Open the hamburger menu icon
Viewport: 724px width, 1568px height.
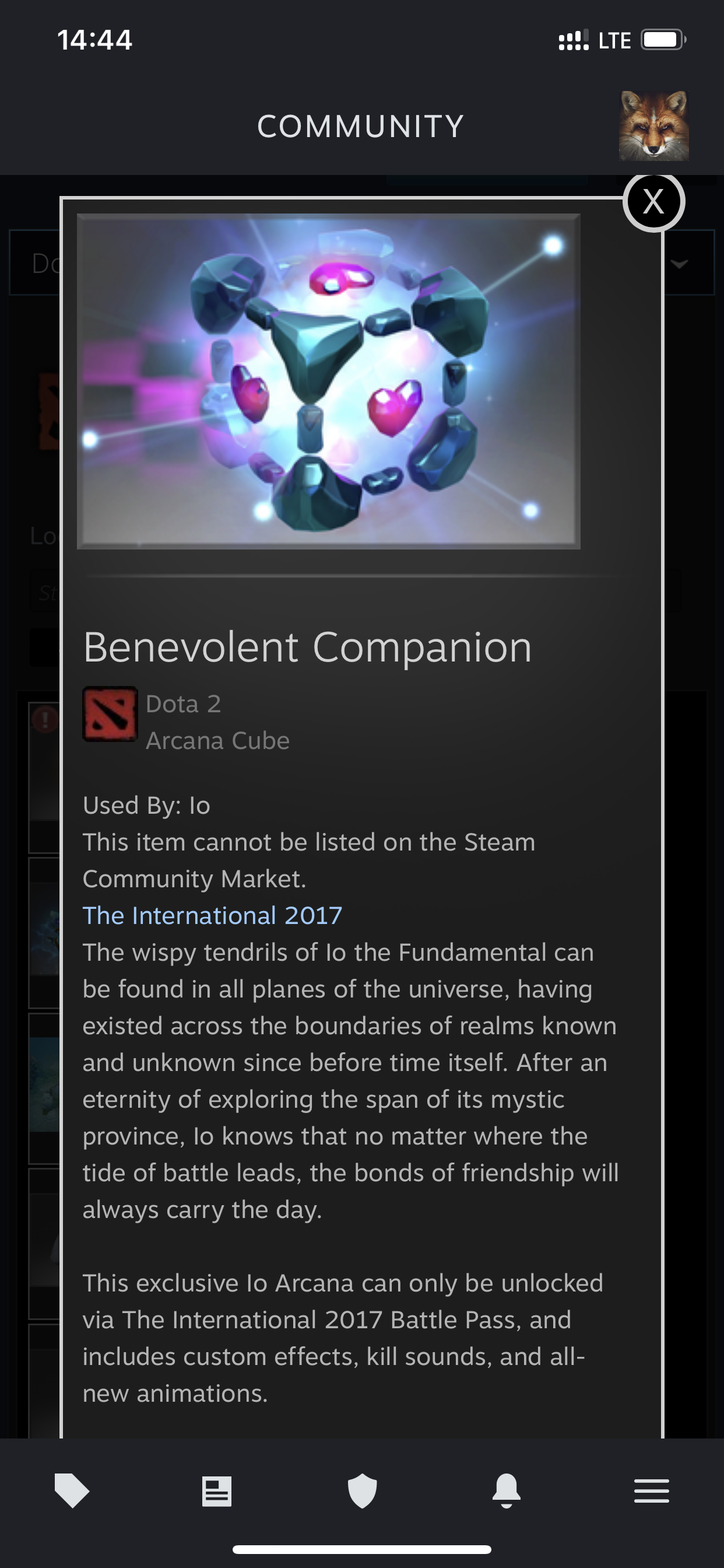coord(651,1490)
